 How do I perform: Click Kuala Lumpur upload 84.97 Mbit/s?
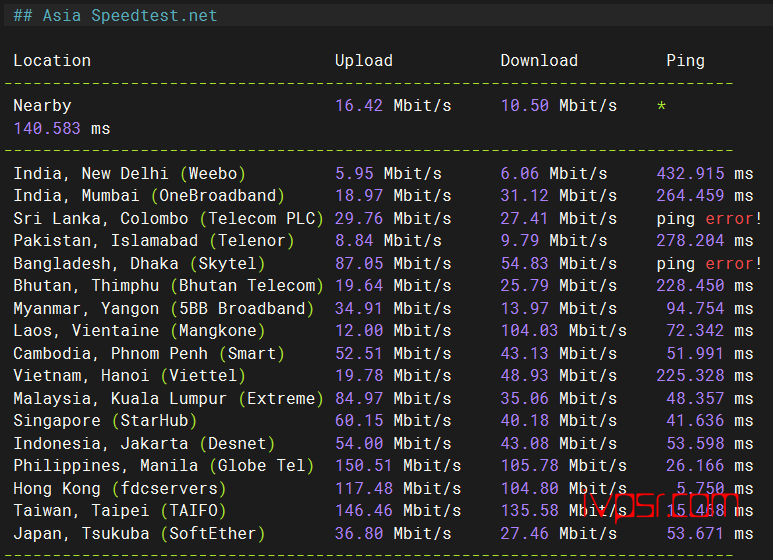pyautogui.click(x=393, y=398)
